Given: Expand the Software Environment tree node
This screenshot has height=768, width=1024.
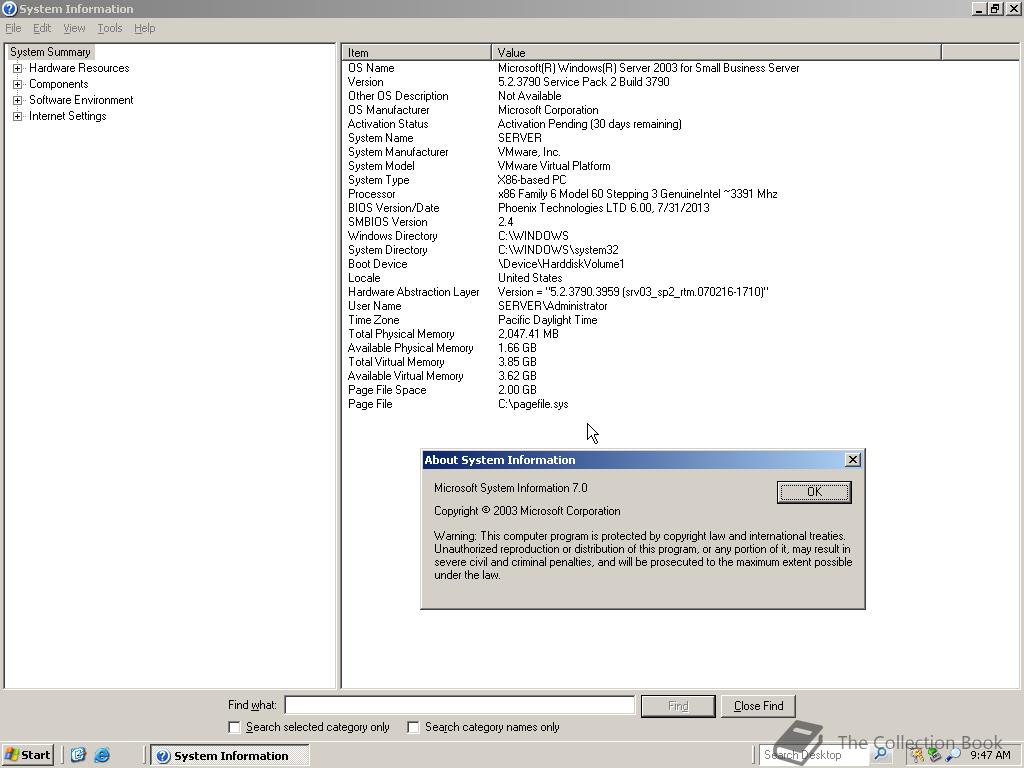Looking at the screenshot, I should (18, 100).
